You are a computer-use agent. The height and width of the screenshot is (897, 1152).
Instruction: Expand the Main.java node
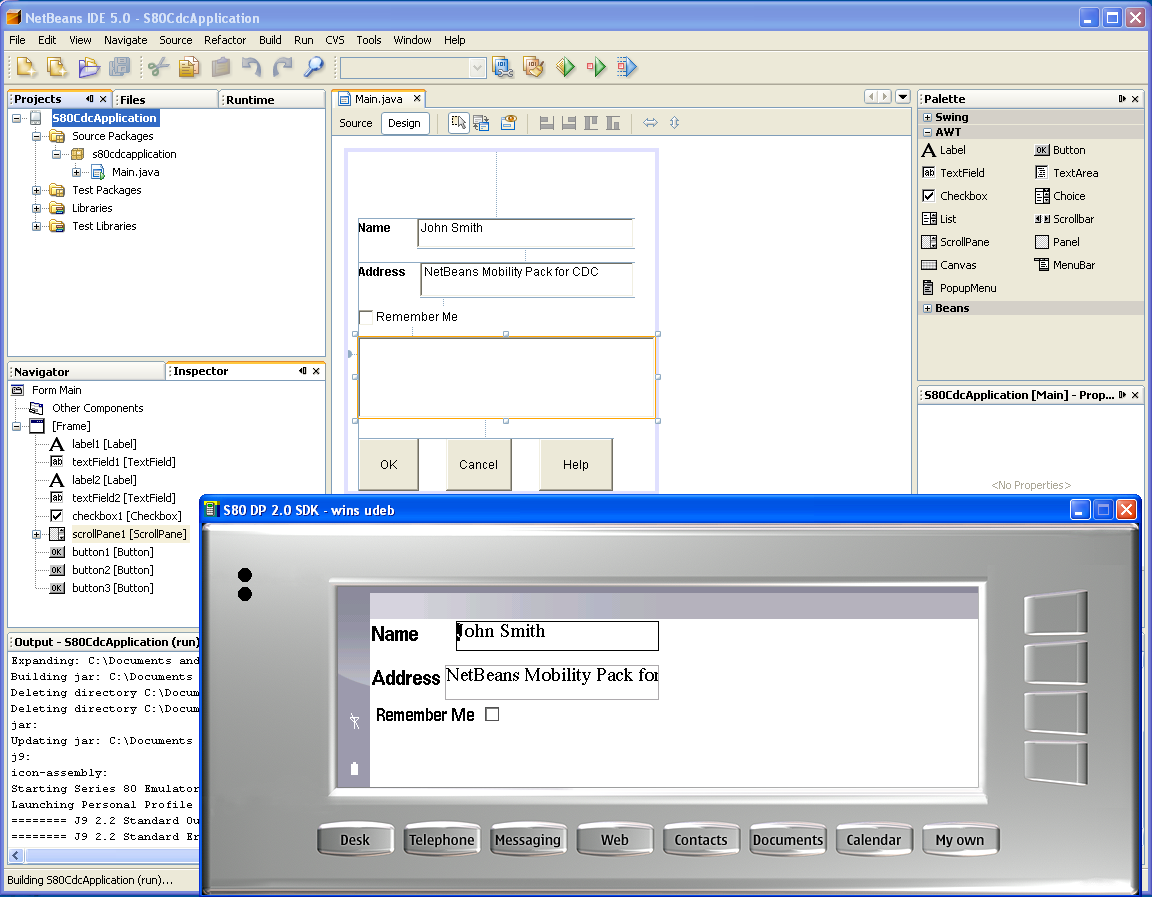76,173
